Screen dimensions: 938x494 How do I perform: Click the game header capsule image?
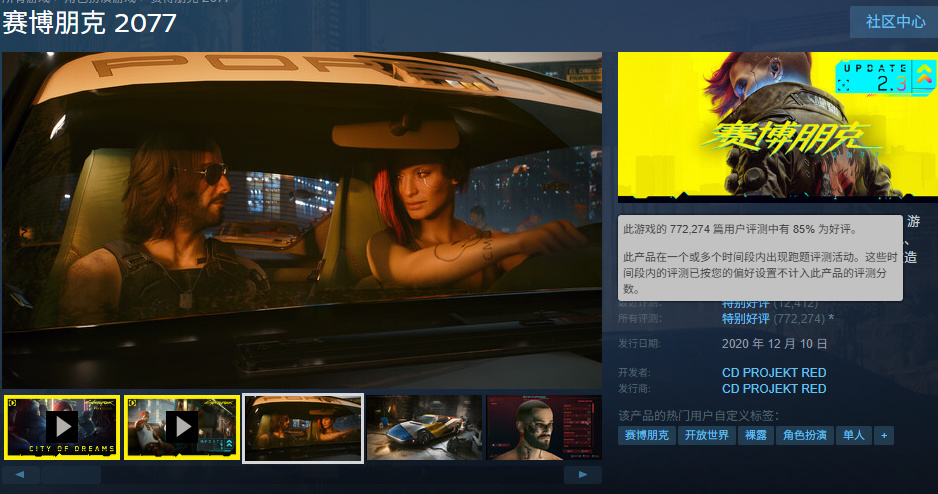[778, 126]
